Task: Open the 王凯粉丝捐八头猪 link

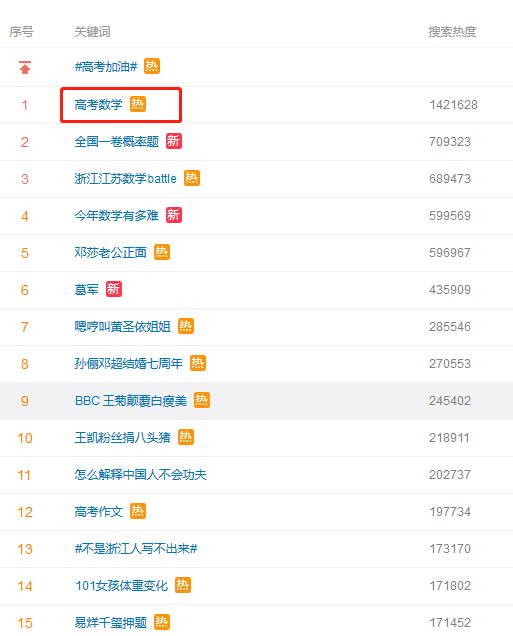Action: click(122, 438)
